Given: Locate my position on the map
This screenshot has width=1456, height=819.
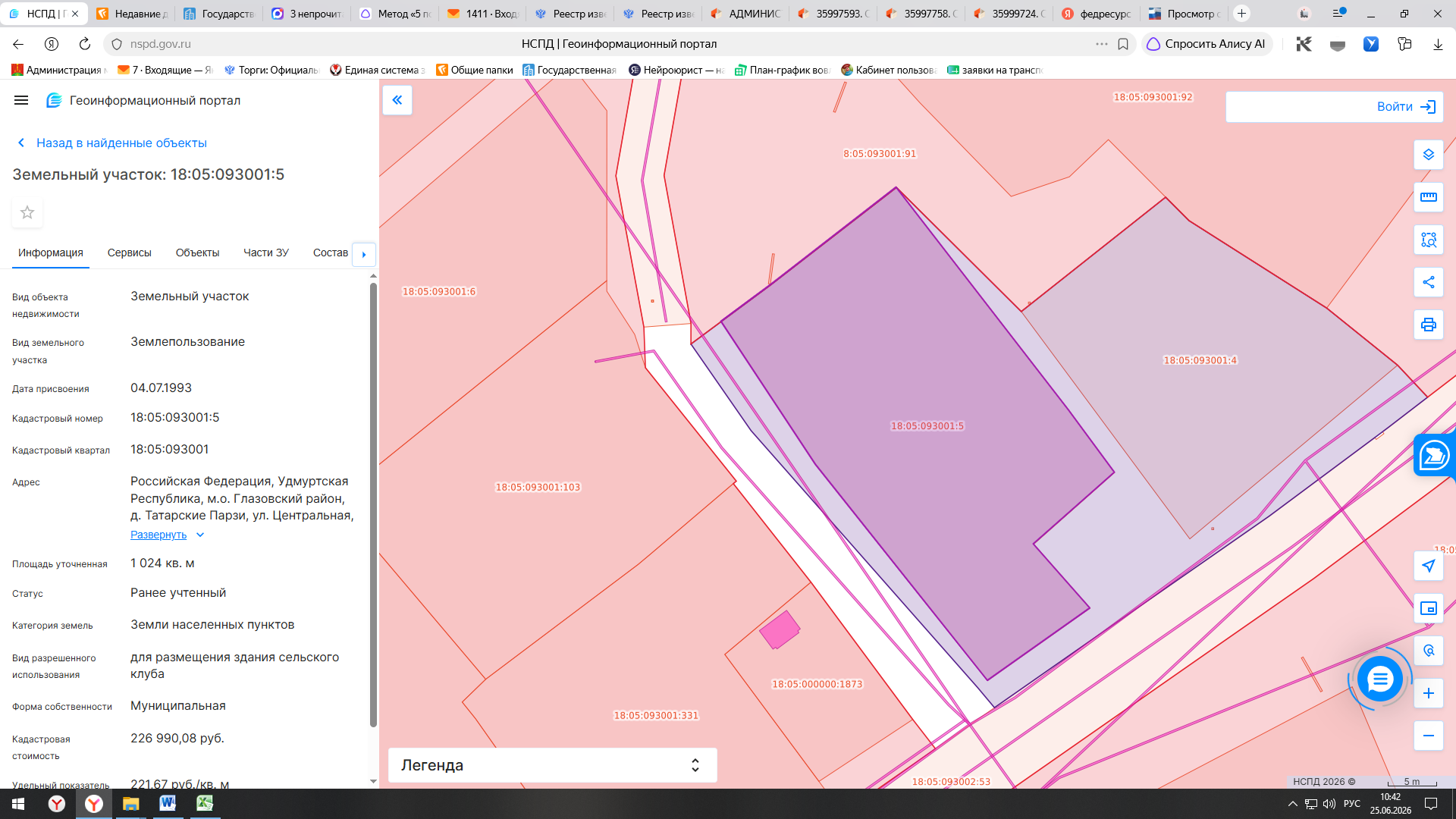Looking at the screenshot, I should point(1429,566).
